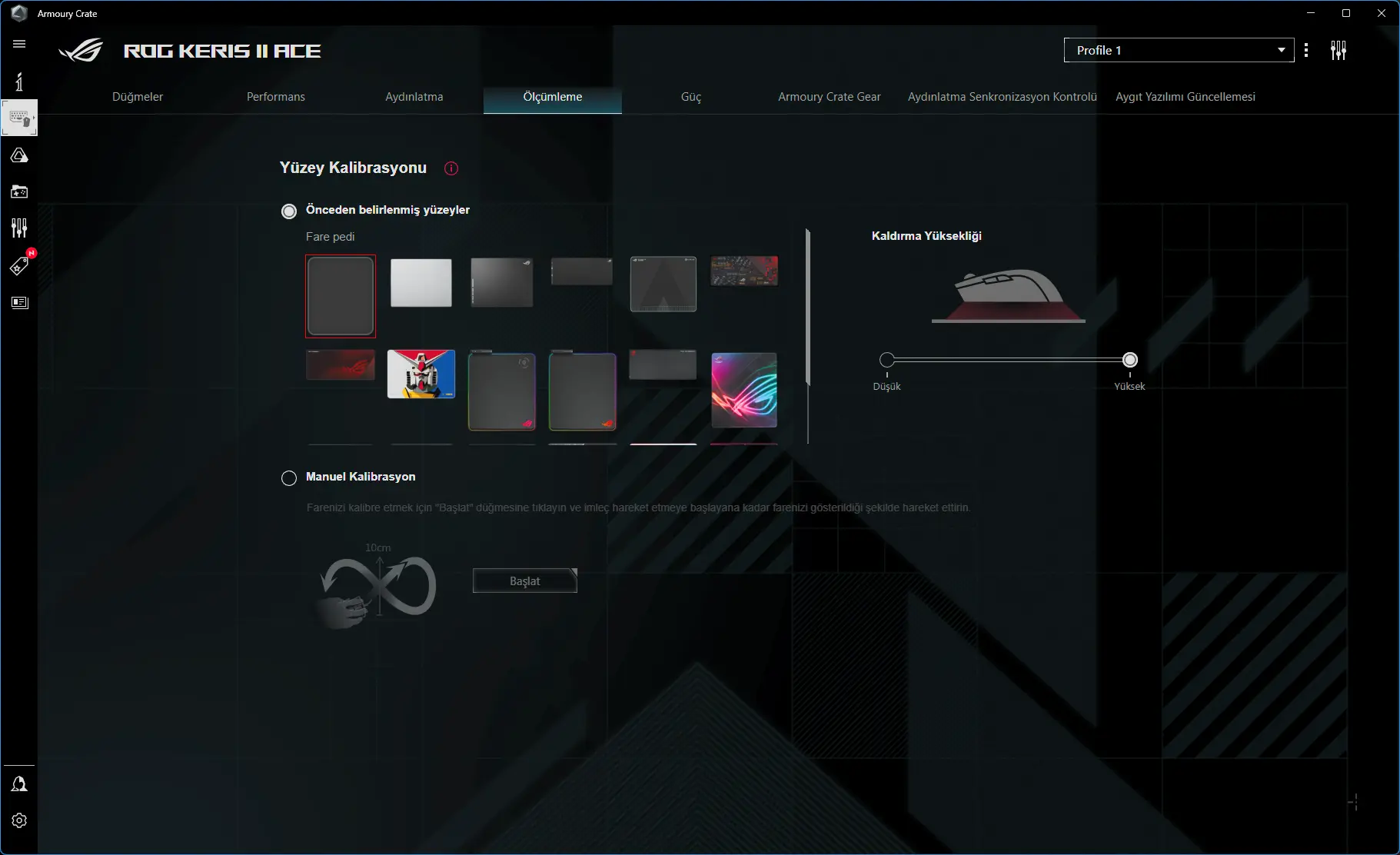The width and height of the screenshot is (1400, 855).
Task: Open the Settings gear icon
Action: tap(19, 820)
